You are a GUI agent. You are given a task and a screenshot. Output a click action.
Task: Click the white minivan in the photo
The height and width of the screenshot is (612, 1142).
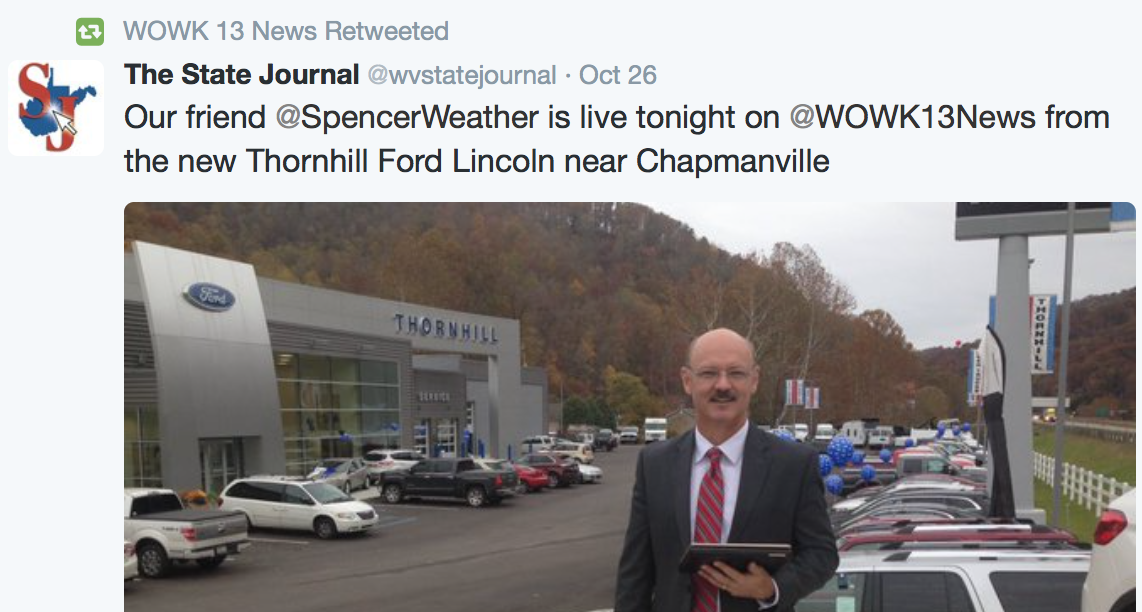298,506
